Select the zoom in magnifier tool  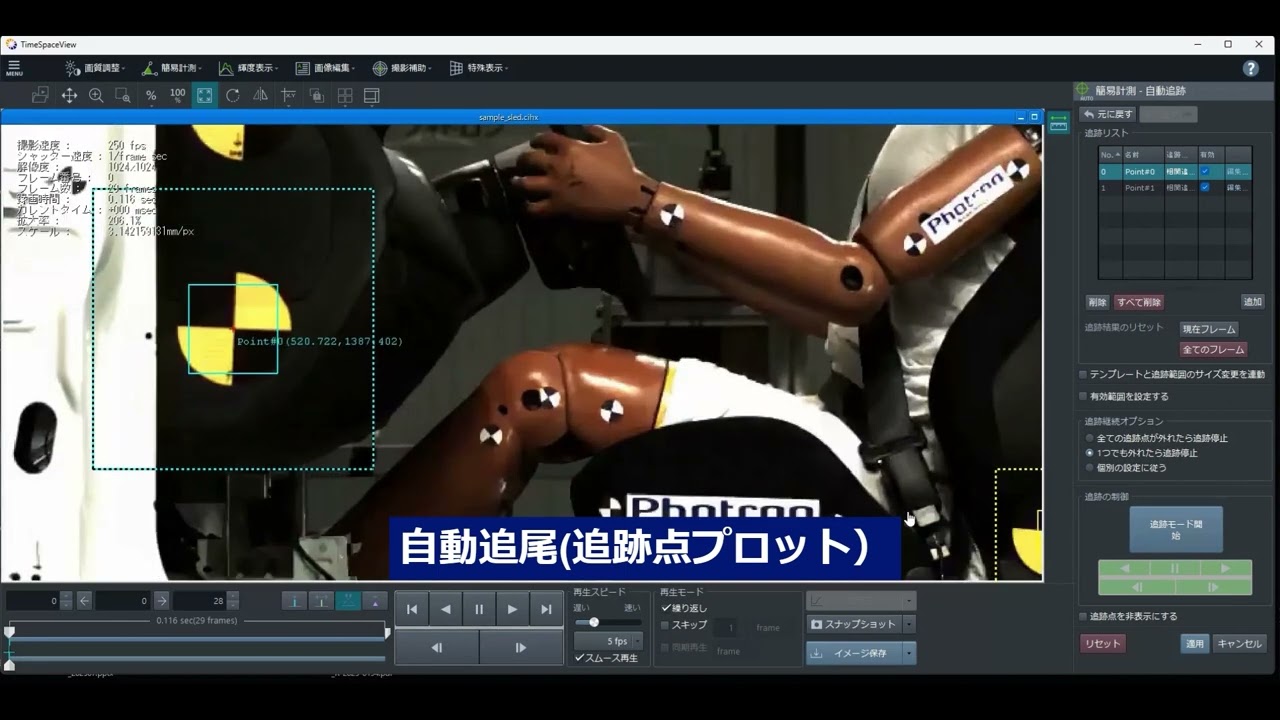96,95
